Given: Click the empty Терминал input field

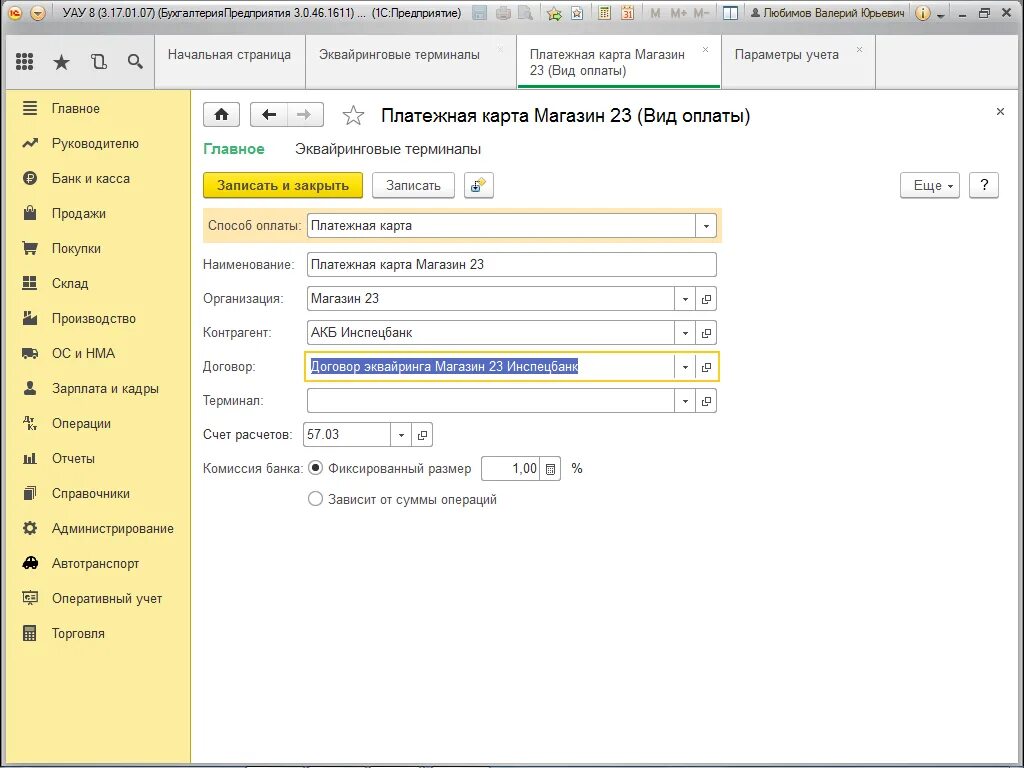Looking at the screenshot, I should point(490,401).
